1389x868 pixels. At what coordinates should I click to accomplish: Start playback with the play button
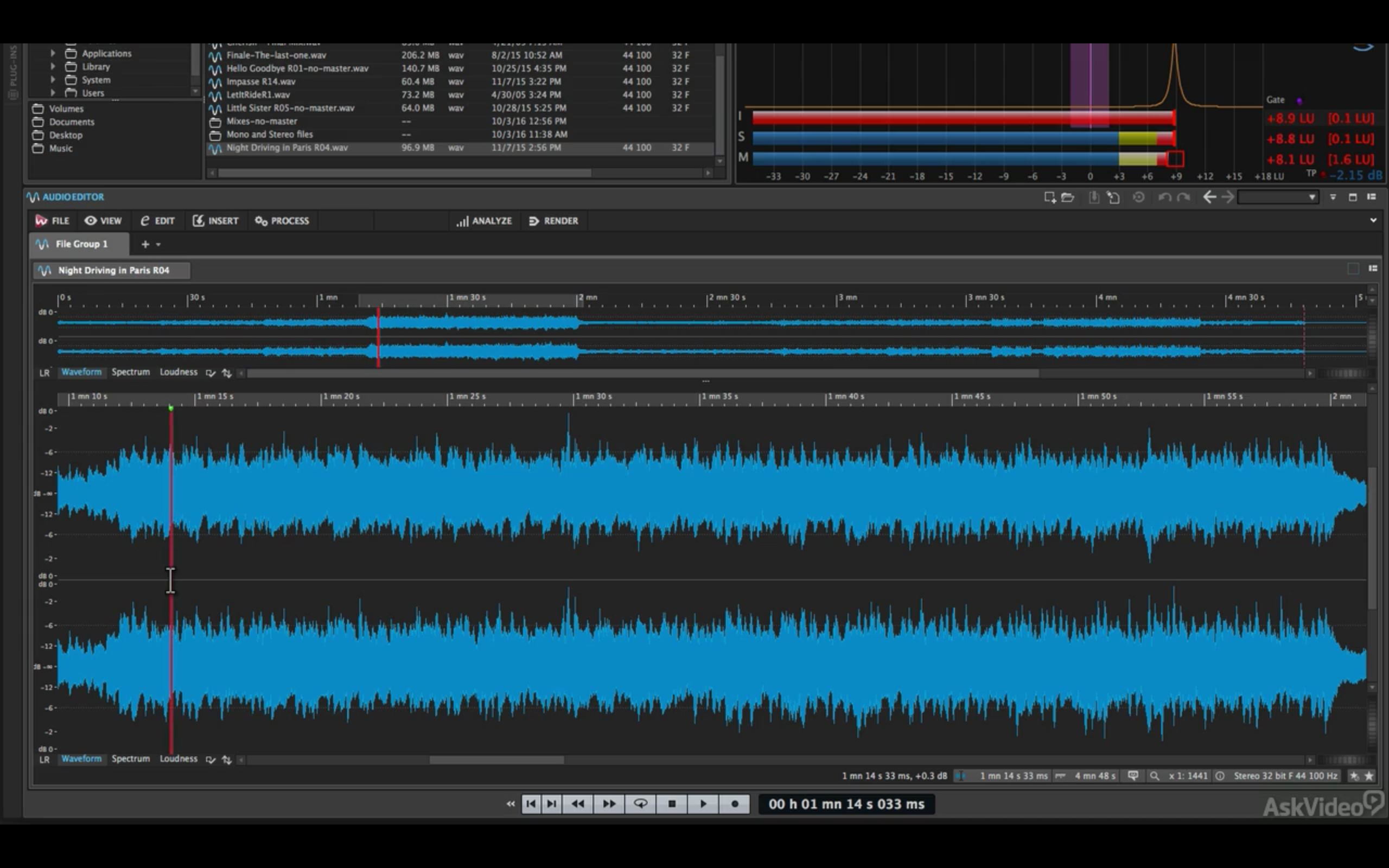703,803
